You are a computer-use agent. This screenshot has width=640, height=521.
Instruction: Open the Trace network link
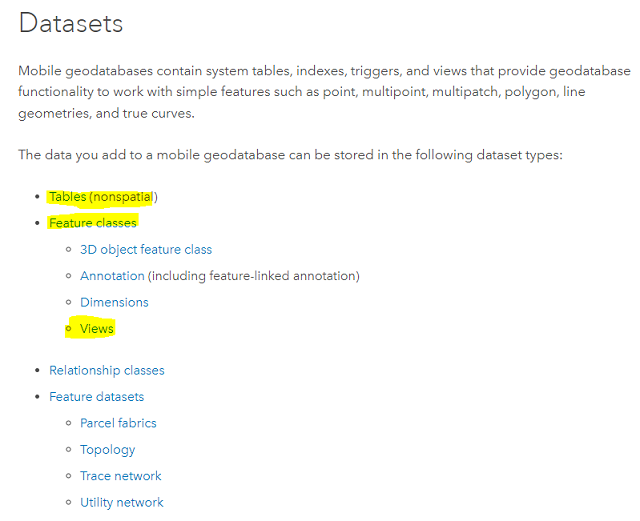[120, 476]
